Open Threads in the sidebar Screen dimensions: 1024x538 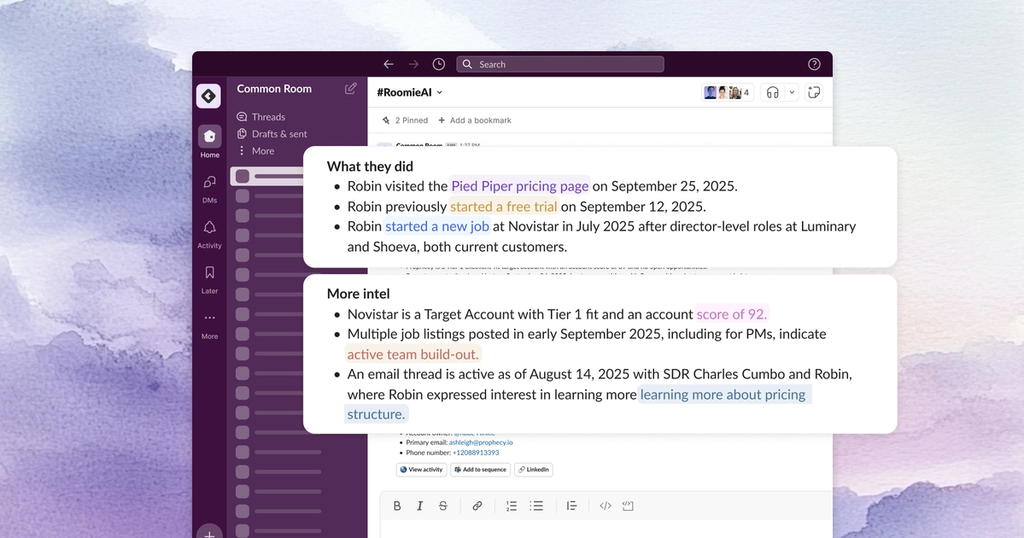click(x=261, y=117)
